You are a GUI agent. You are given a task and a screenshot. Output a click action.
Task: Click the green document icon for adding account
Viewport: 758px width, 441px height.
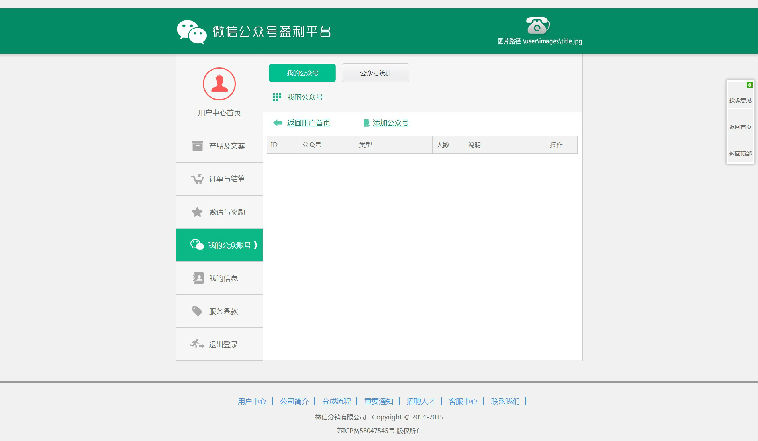coord(366,123)
